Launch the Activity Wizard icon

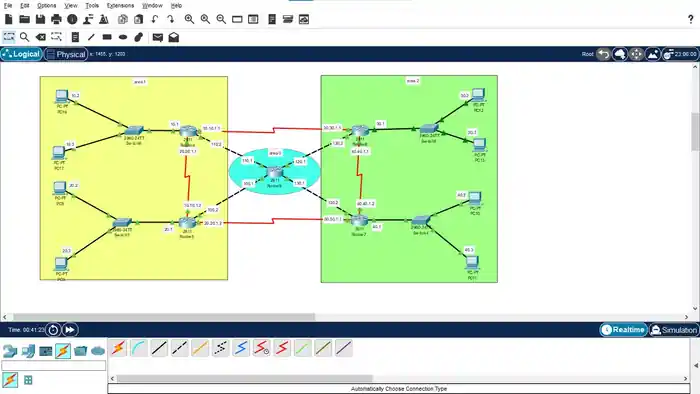(x=88, y=19)
